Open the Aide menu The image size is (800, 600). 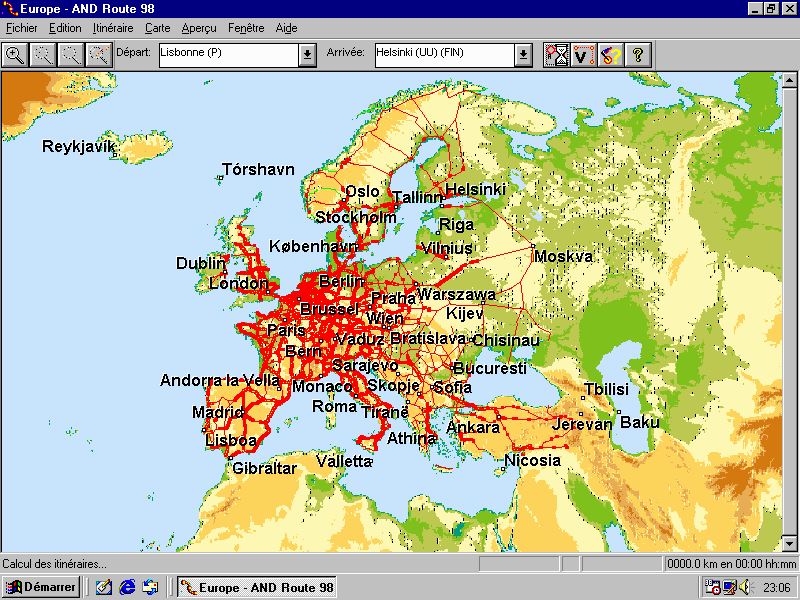(286, 28)
